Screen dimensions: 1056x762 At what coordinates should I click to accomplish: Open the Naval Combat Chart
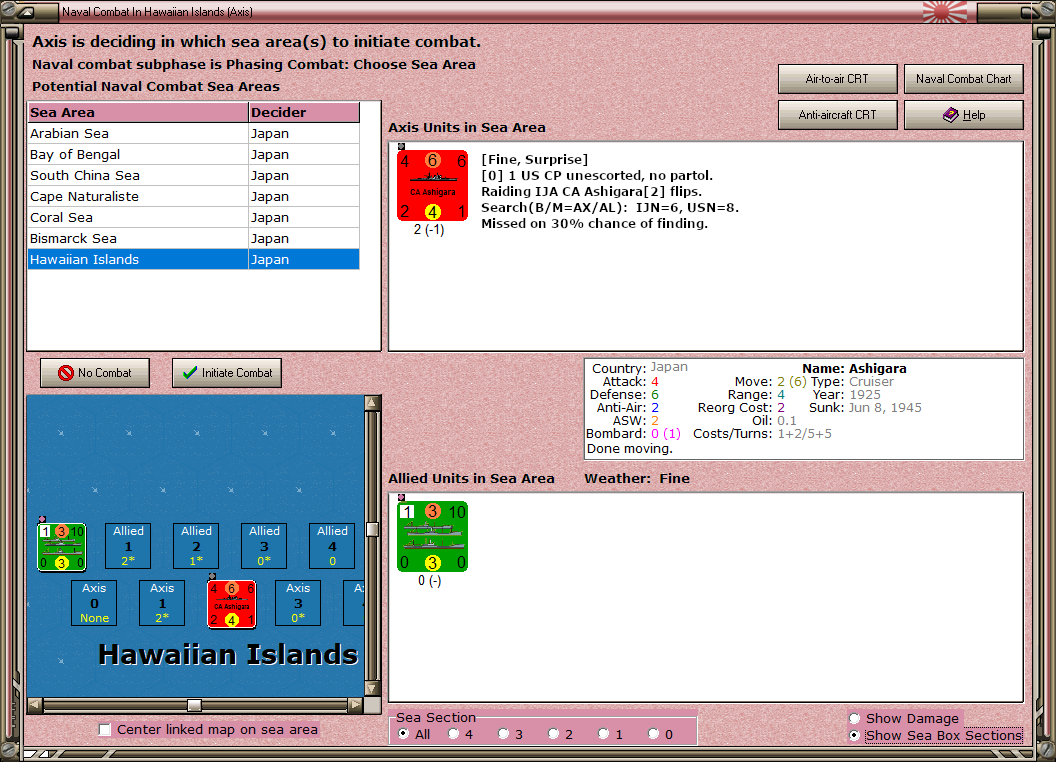tap(963, 79)
